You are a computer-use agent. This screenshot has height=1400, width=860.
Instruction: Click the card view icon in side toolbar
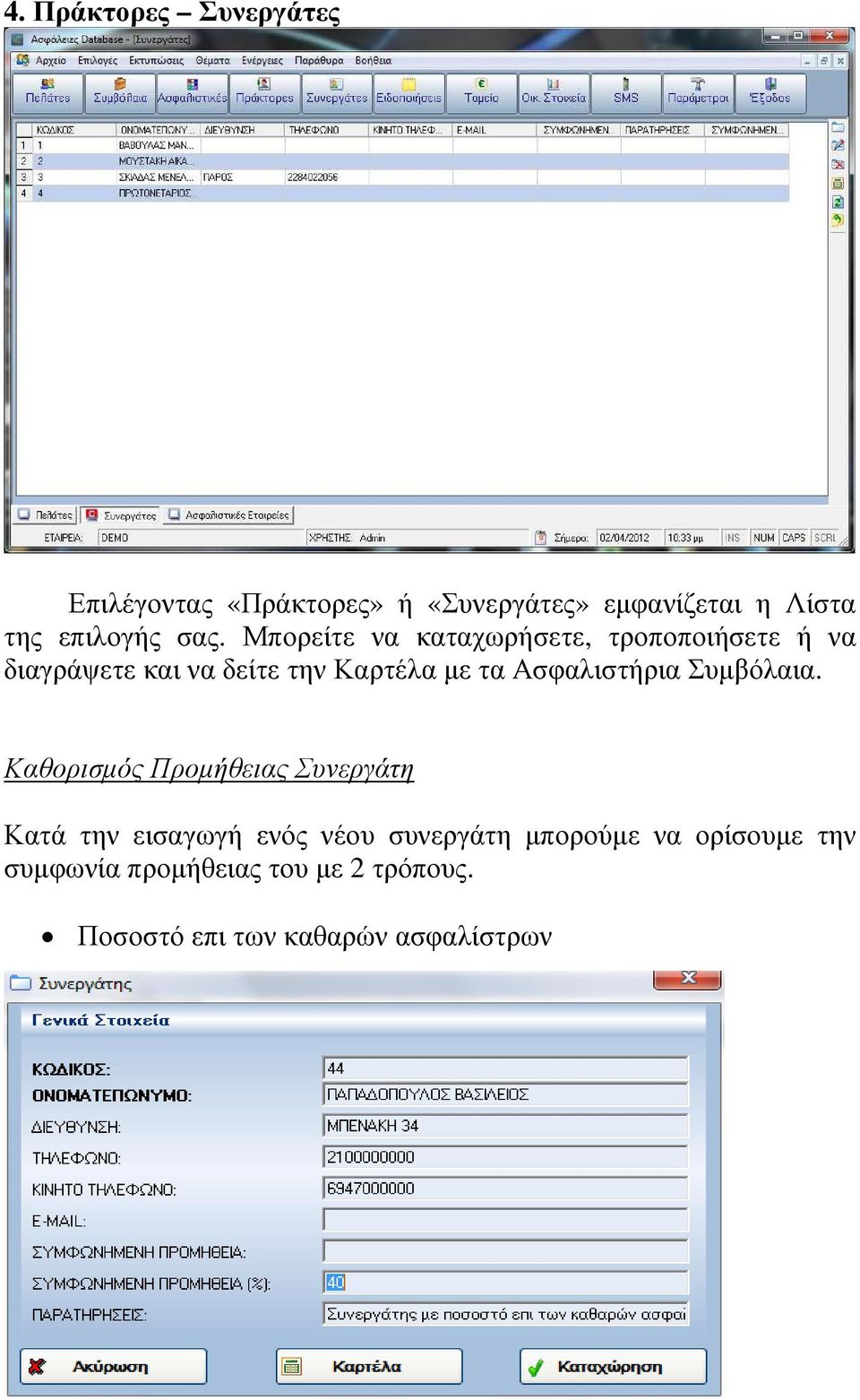(x=838, y=183)
